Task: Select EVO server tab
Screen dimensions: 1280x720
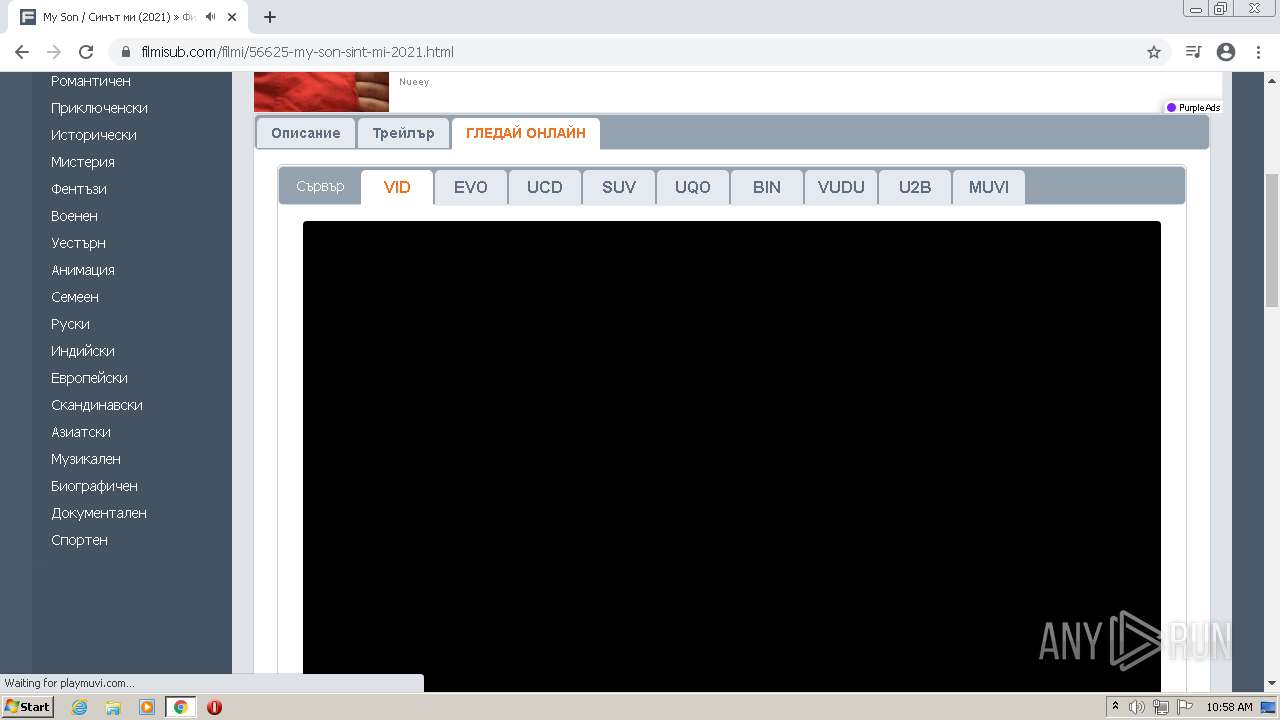Action: click(x=471, y=187)
